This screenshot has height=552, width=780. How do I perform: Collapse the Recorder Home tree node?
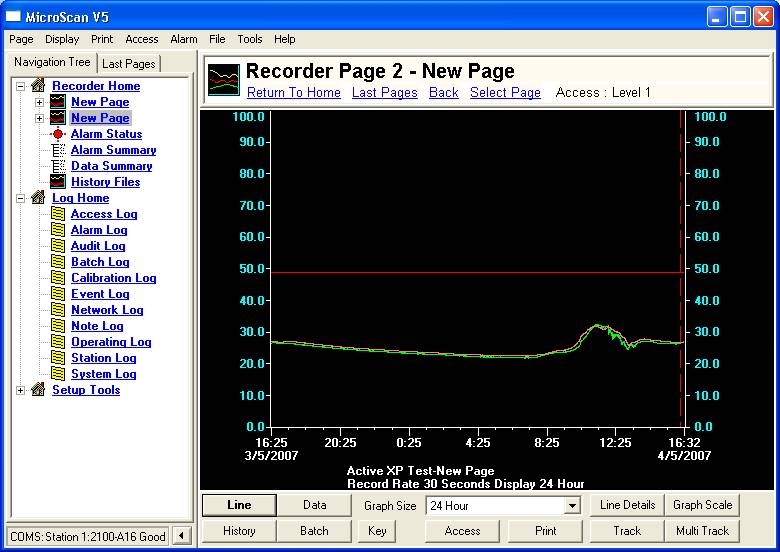(20, 86)
